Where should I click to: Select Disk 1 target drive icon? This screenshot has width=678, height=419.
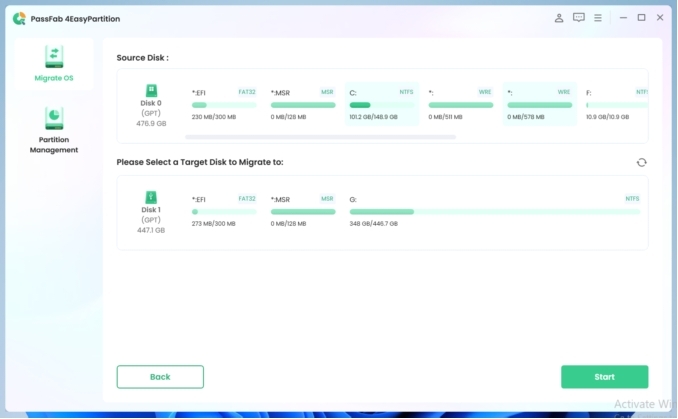(x=151, y=198)
